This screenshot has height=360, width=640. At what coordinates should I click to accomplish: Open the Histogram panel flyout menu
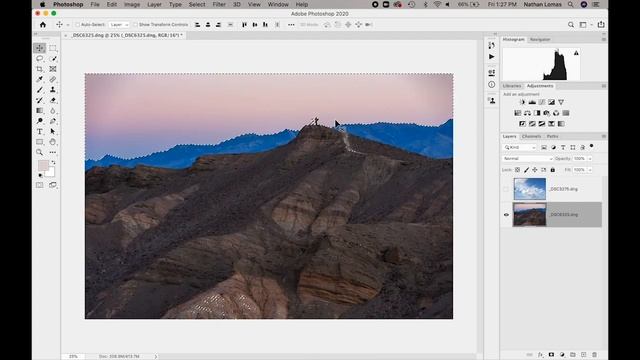pyautogui.click(x=603, y=40)
